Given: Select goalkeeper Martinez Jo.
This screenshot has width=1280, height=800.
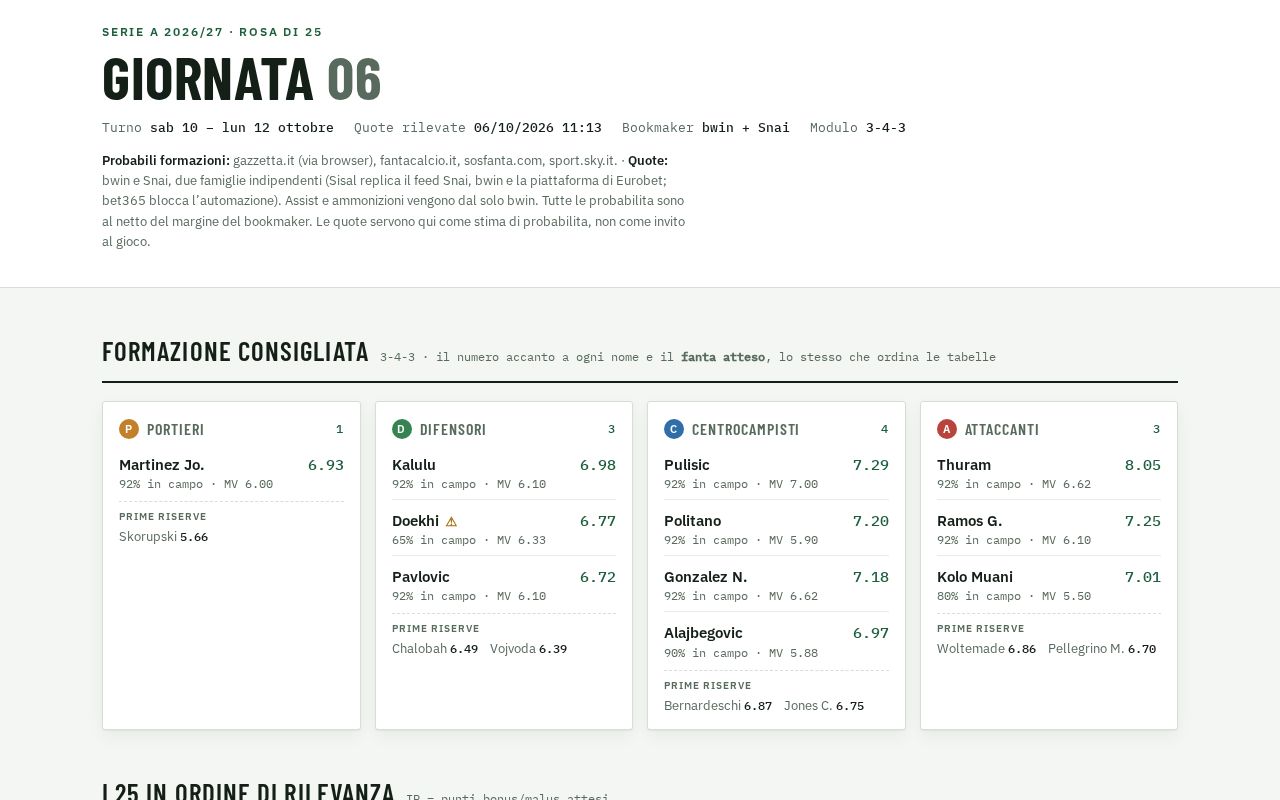Looking at the screenshot, I should (x=162, y=465).
